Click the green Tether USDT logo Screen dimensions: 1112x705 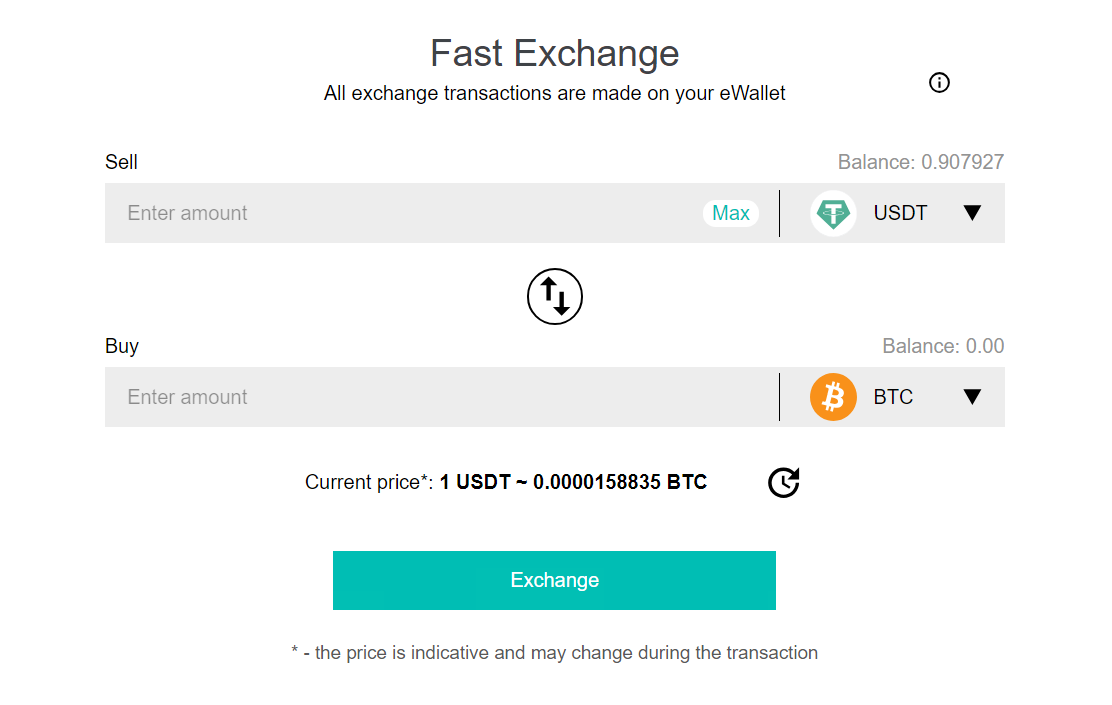pos(833,213)
